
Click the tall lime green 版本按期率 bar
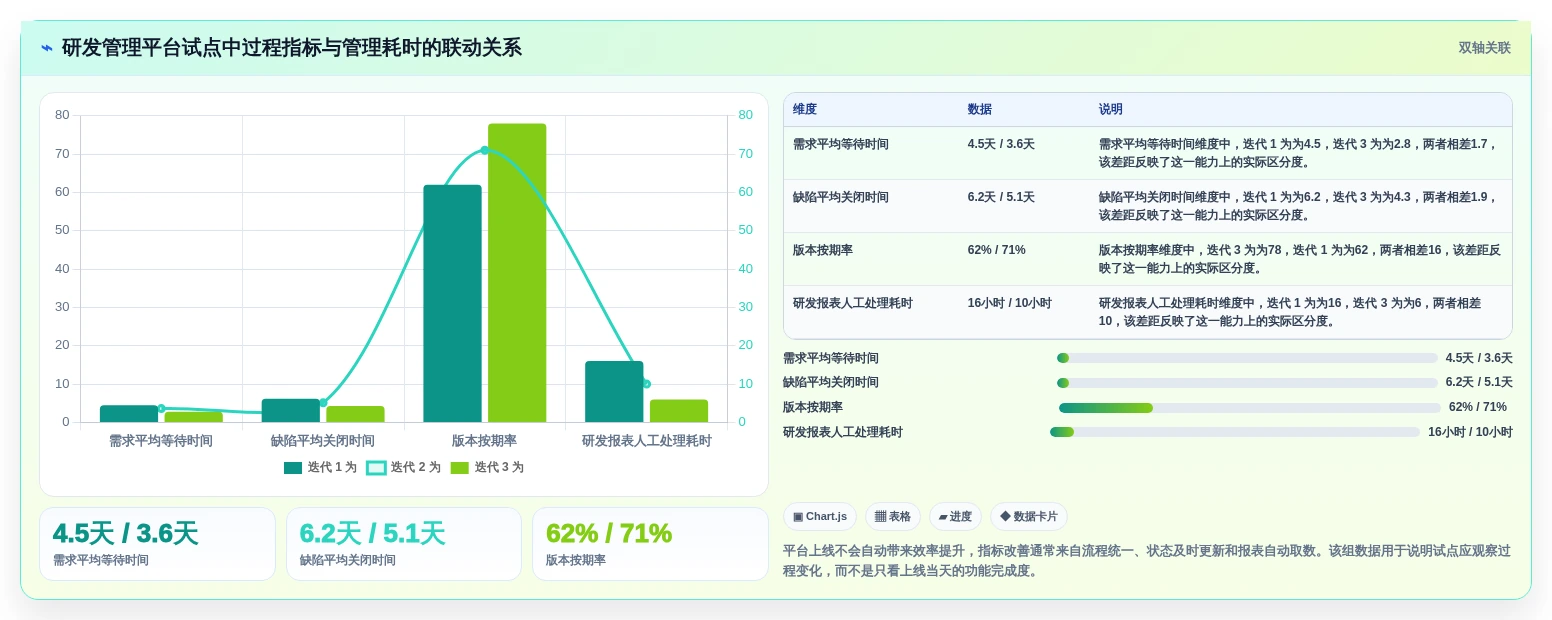pyautogui.click(x=517, y=273)
